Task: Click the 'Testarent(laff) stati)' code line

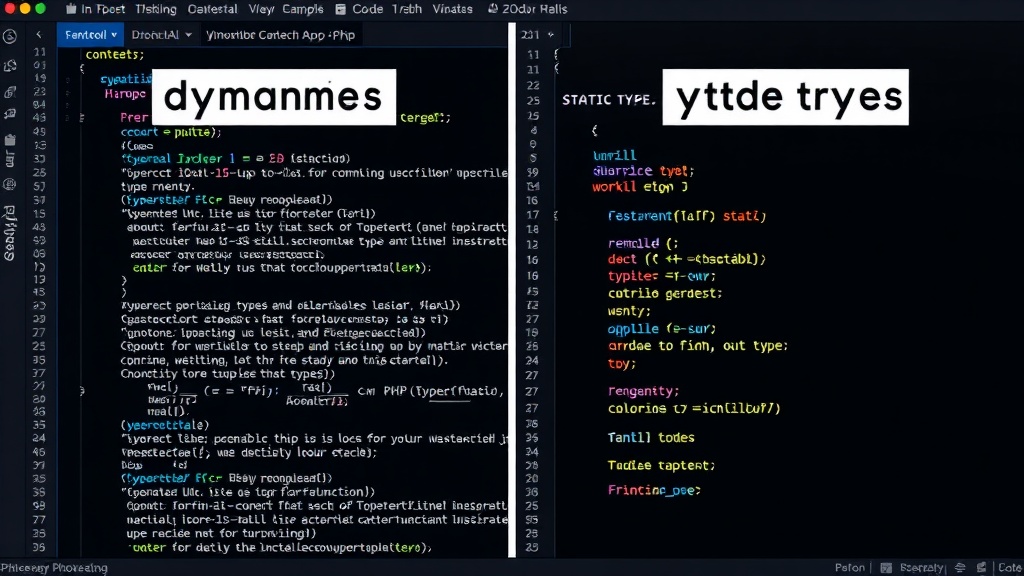Action: pyautogui.click(x=686, y=216)
